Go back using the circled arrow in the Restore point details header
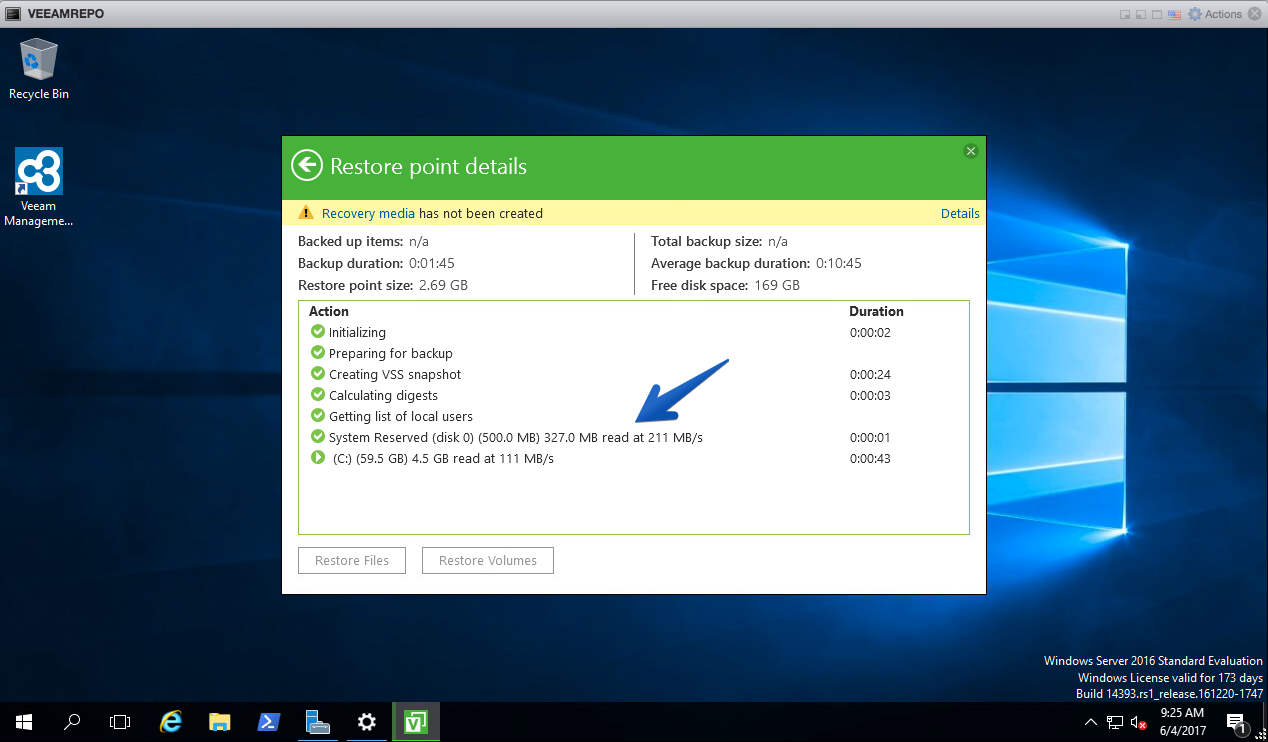Image resolution: width=1268 pixels, height=742 pixels. 306,165
